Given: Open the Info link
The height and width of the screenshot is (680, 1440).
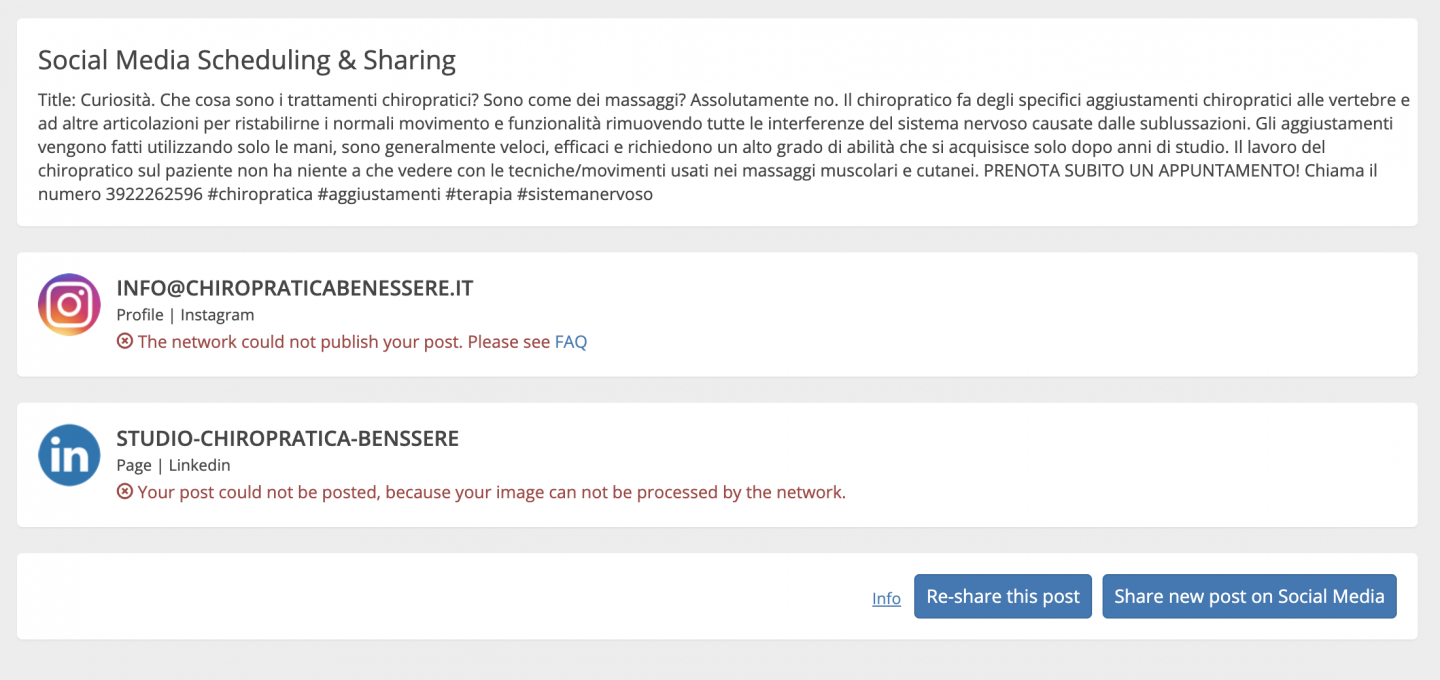Looking at the screenshot, I should click(886, 598).
